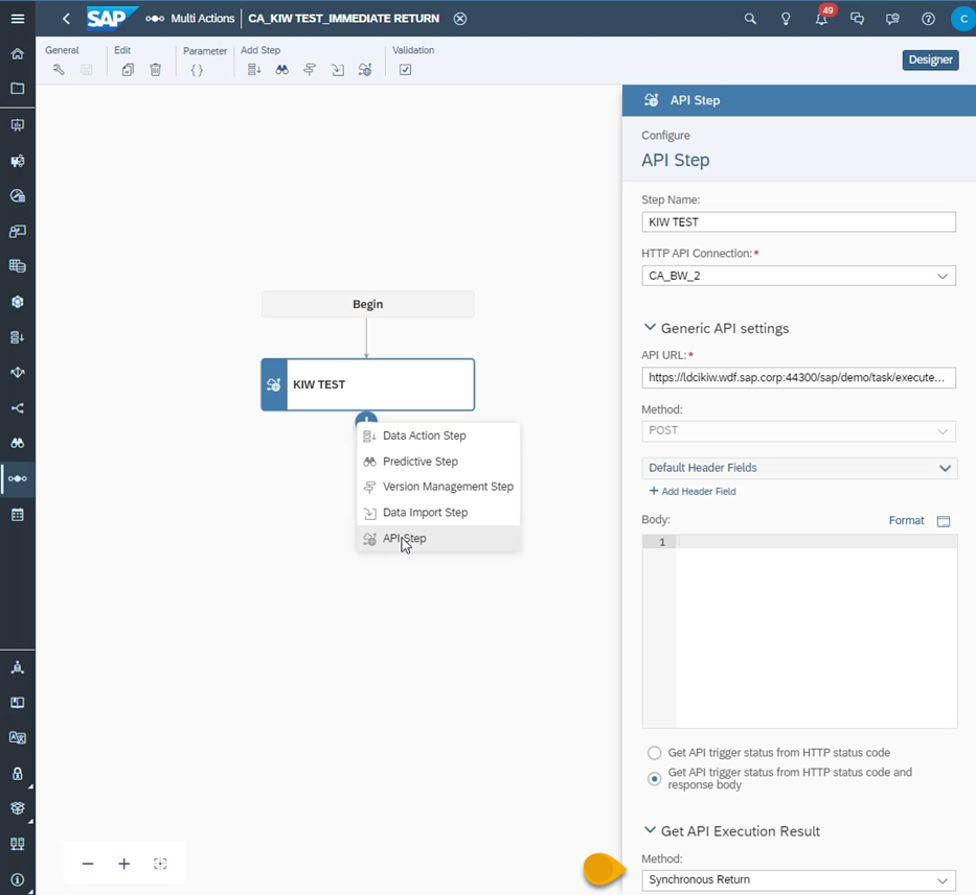976x895 pixels.
Task: Select Data Import Step menu entry
Action: 439,512
